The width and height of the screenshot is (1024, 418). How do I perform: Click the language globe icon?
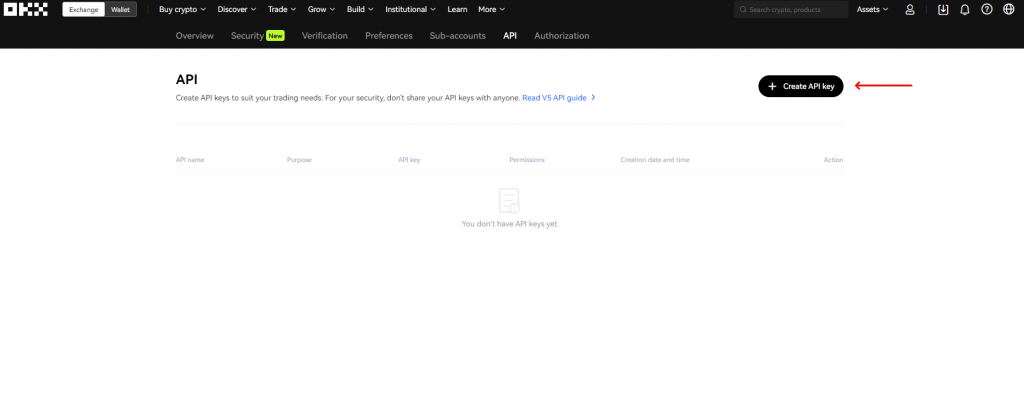(1008, 10)
